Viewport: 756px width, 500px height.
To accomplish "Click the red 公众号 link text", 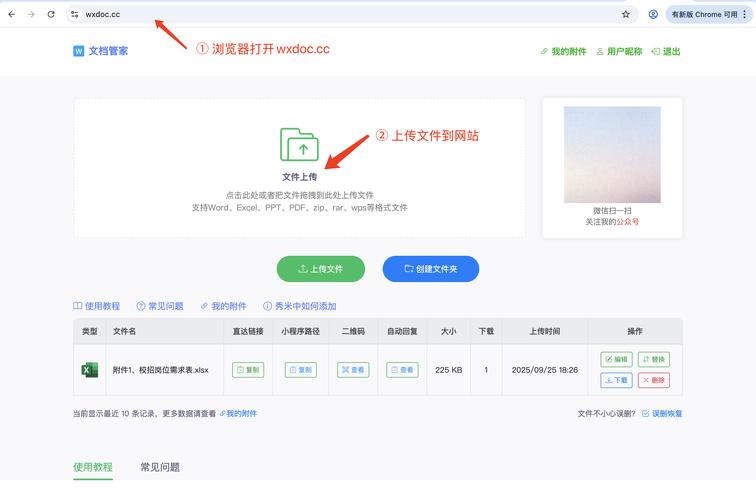I will tap(628, 222).
